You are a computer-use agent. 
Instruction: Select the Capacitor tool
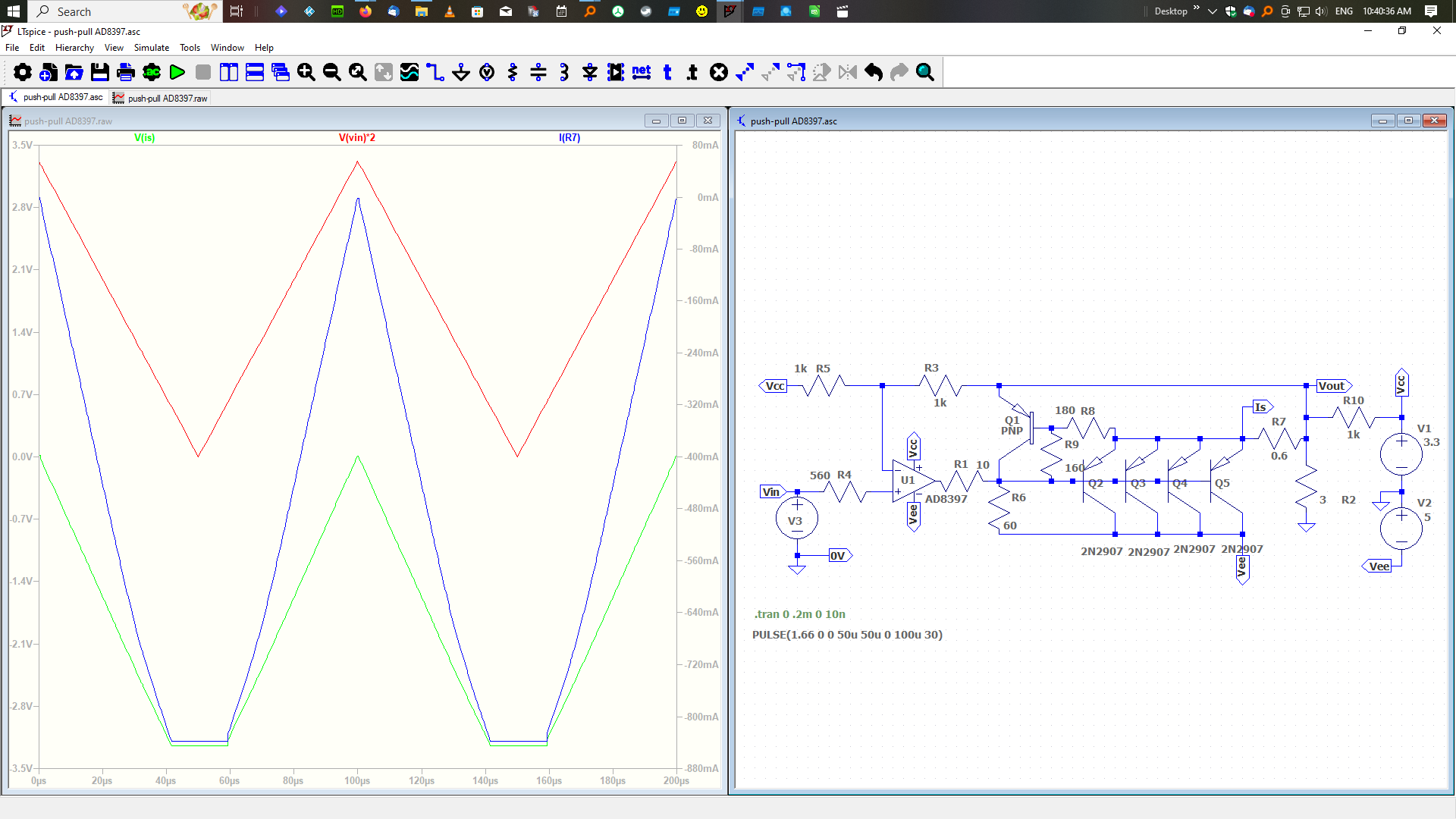[538, 72]
